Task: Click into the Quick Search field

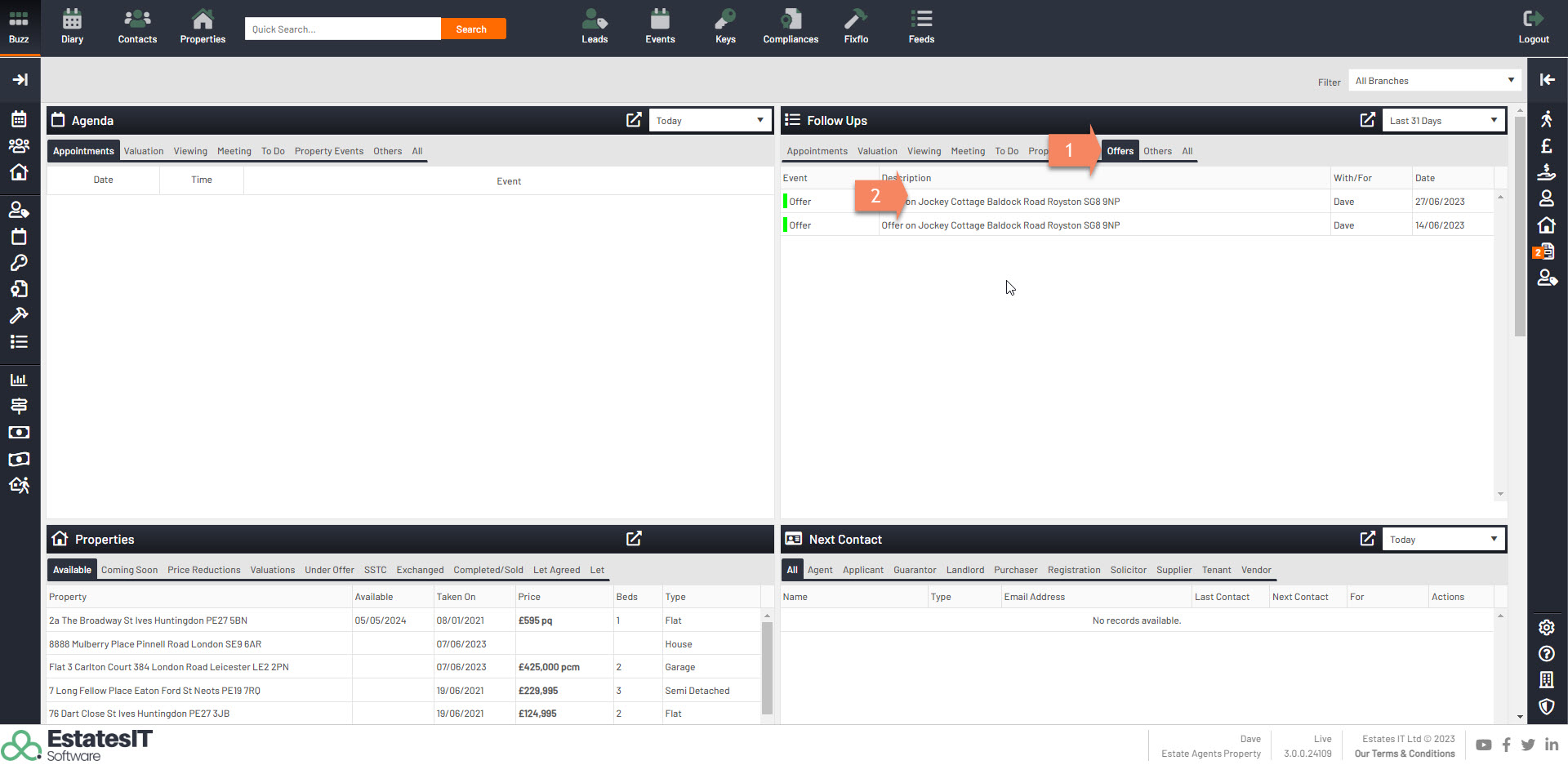Action: click(x=342, y=29)
